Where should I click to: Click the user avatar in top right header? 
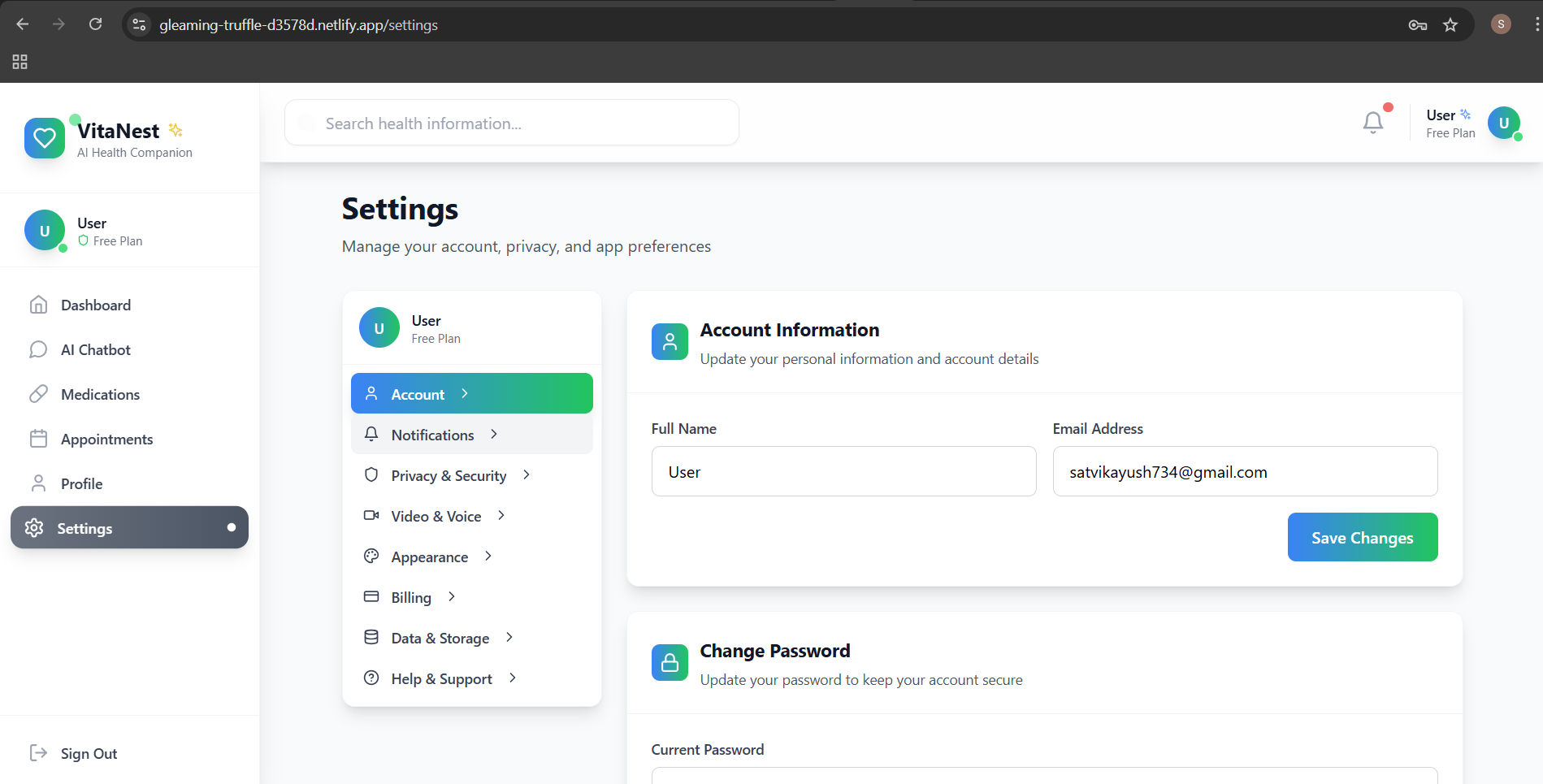click(1504, 123)
